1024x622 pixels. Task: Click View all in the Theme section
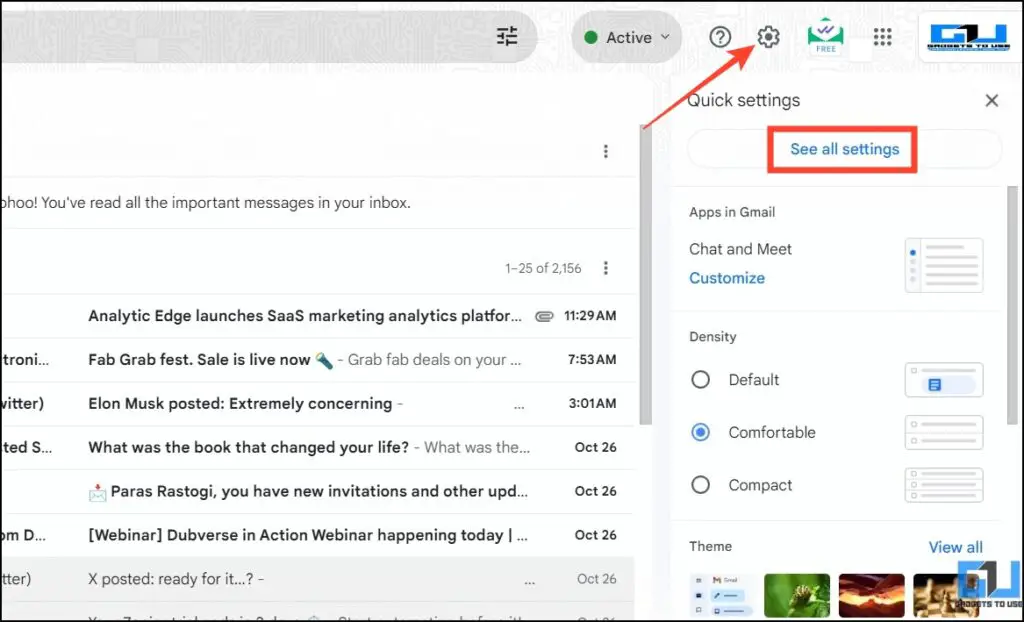[x=956, y=546]
